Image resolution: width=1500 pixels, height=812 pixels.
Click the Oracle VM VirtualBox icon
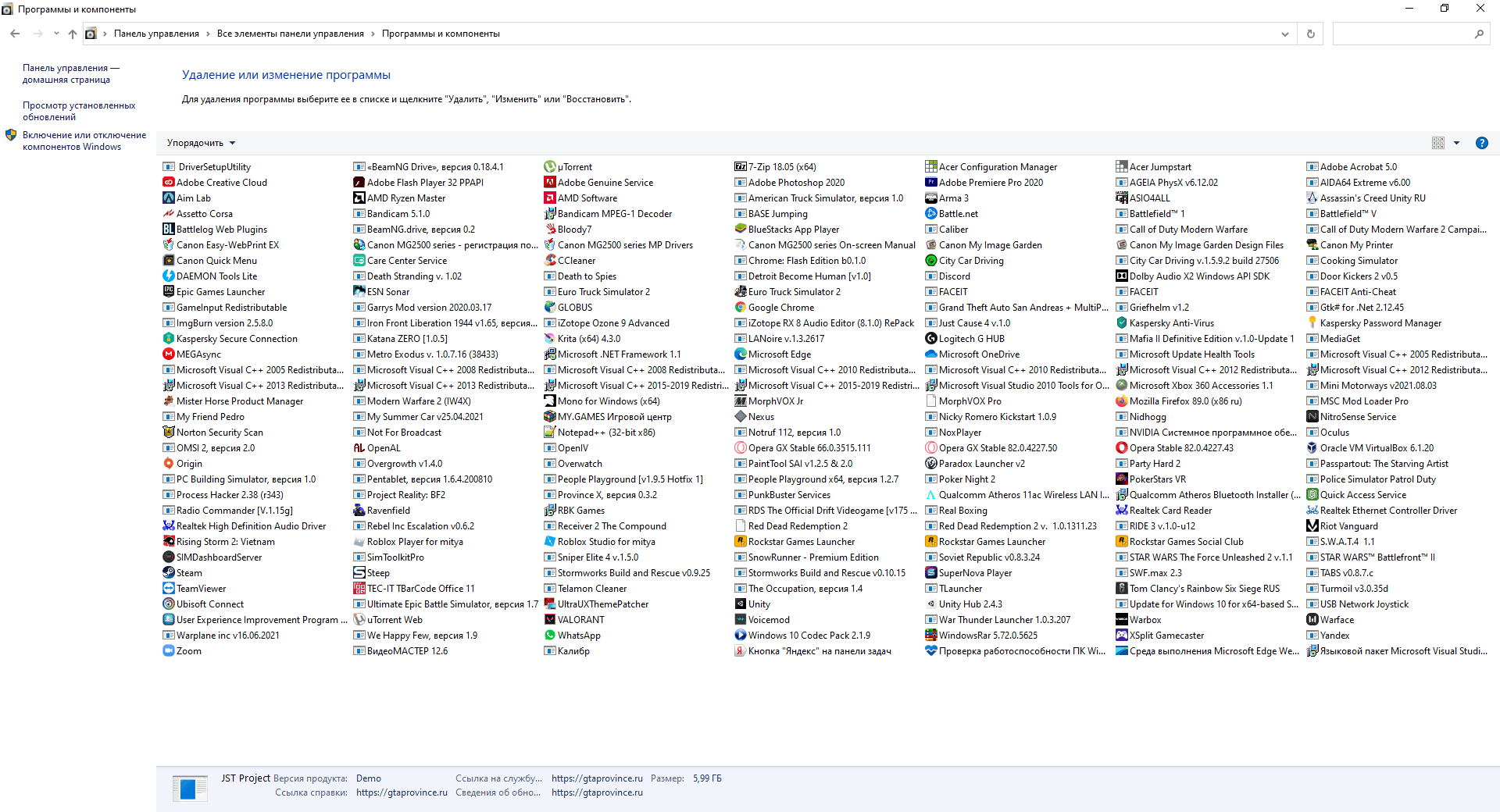(x=1312, y=447)
